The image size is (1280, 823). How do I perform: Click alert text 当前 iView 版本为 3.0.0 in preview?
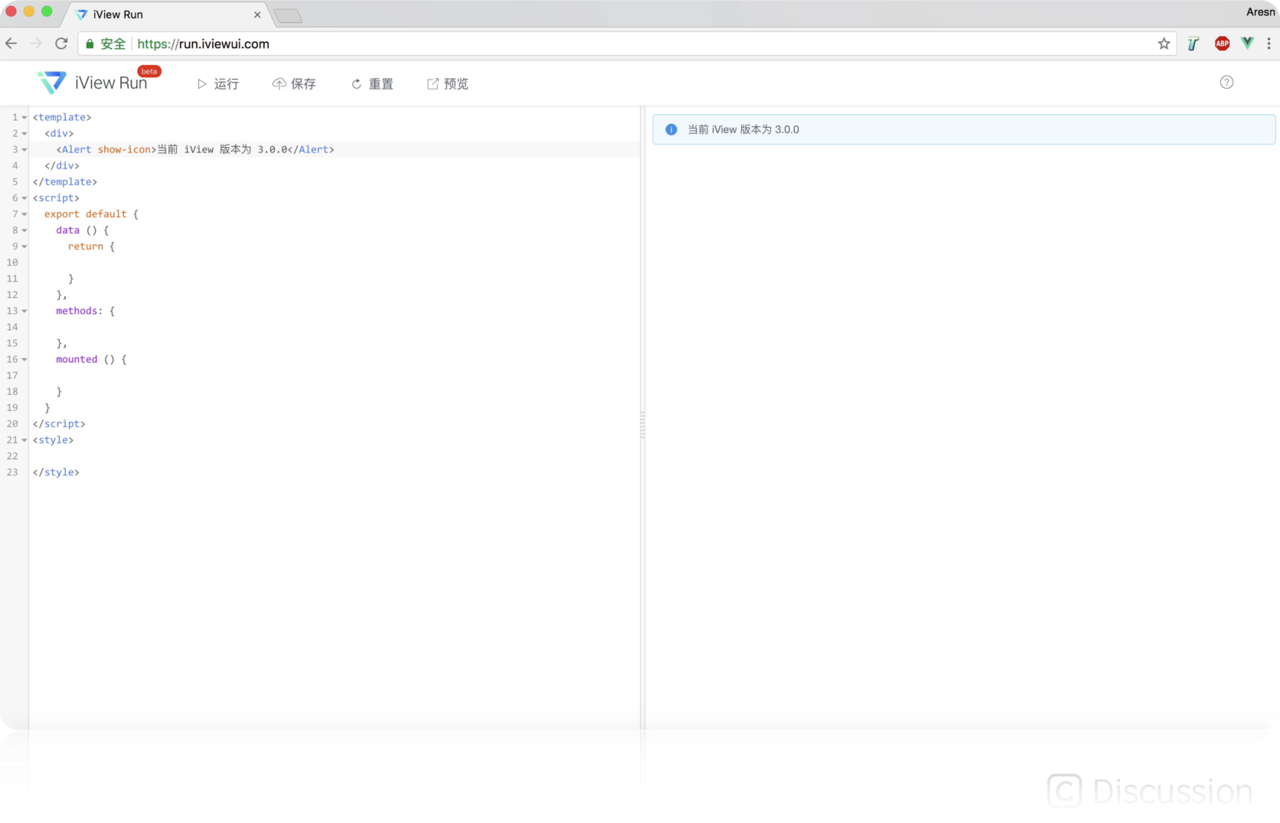tap(743, 129)
